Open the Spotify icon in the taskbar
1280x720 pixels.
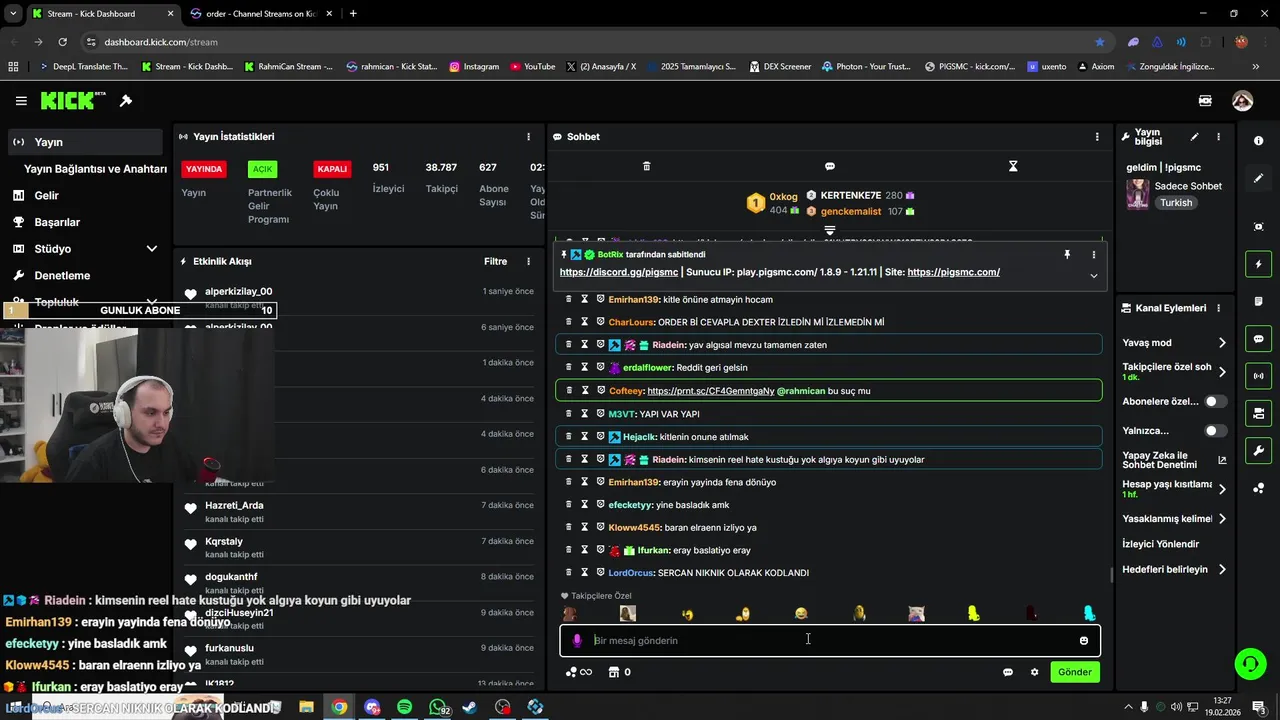tap(404, 707)
